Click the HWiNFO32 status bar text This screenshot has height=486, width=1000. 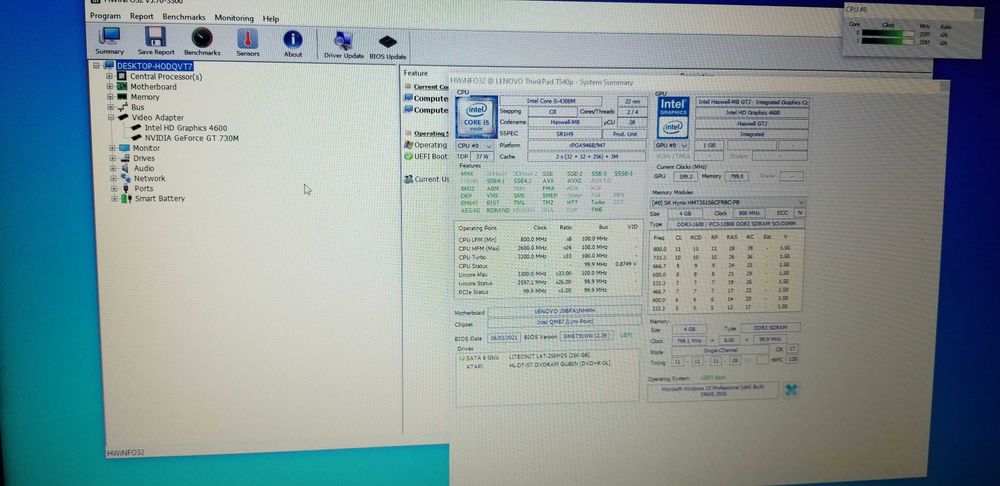tap(126, 452)
